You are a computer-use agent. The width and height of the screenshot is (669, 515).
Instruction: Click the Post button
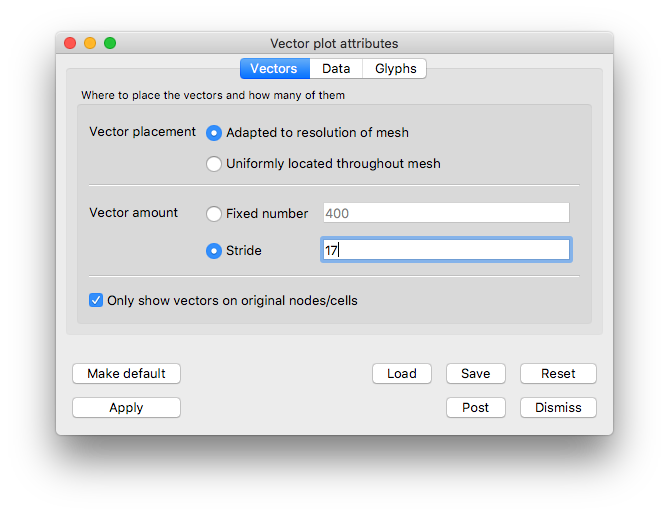coord(476,408)
